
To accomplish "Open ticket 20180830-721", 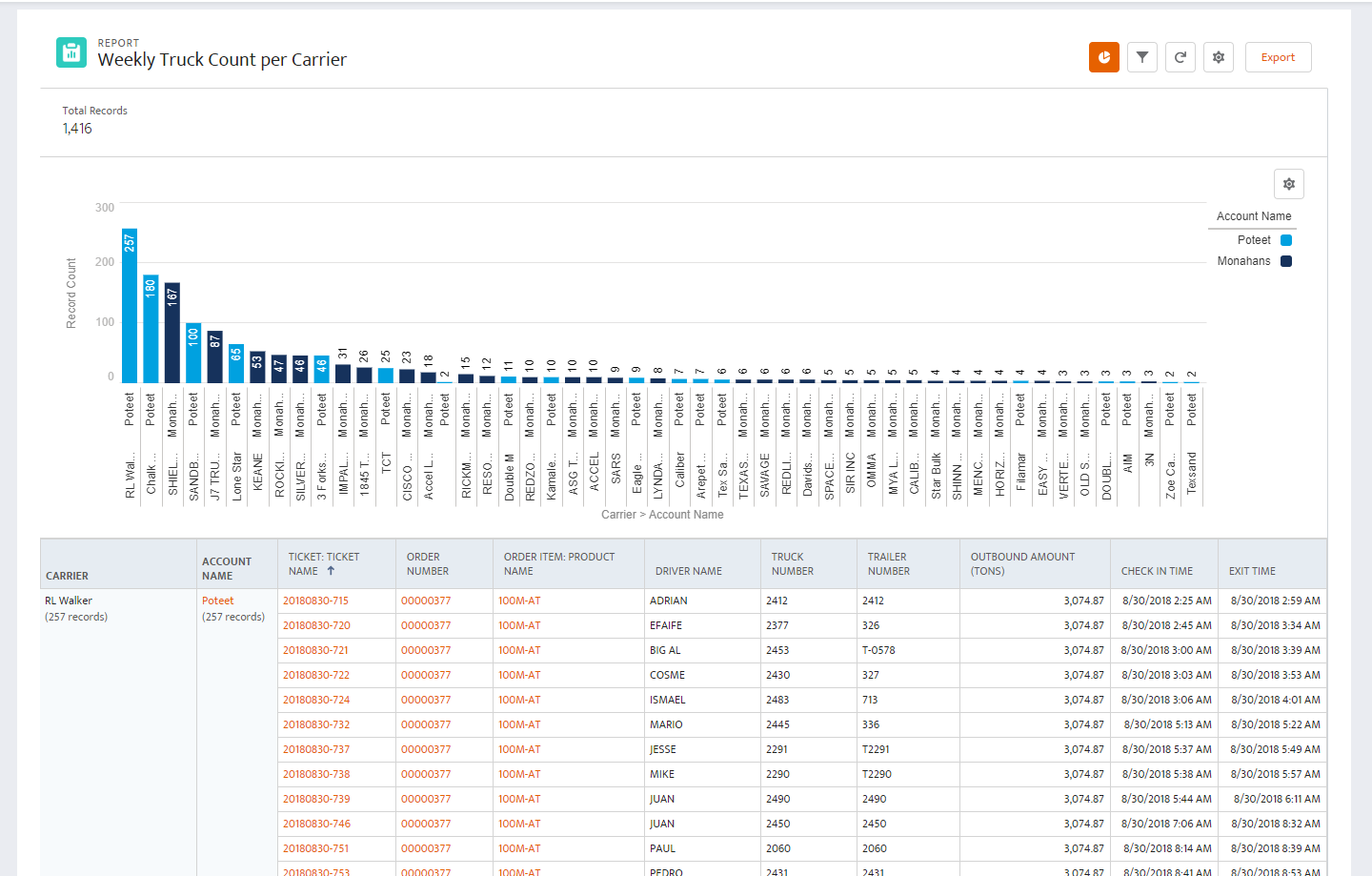I will pos(315,650).
